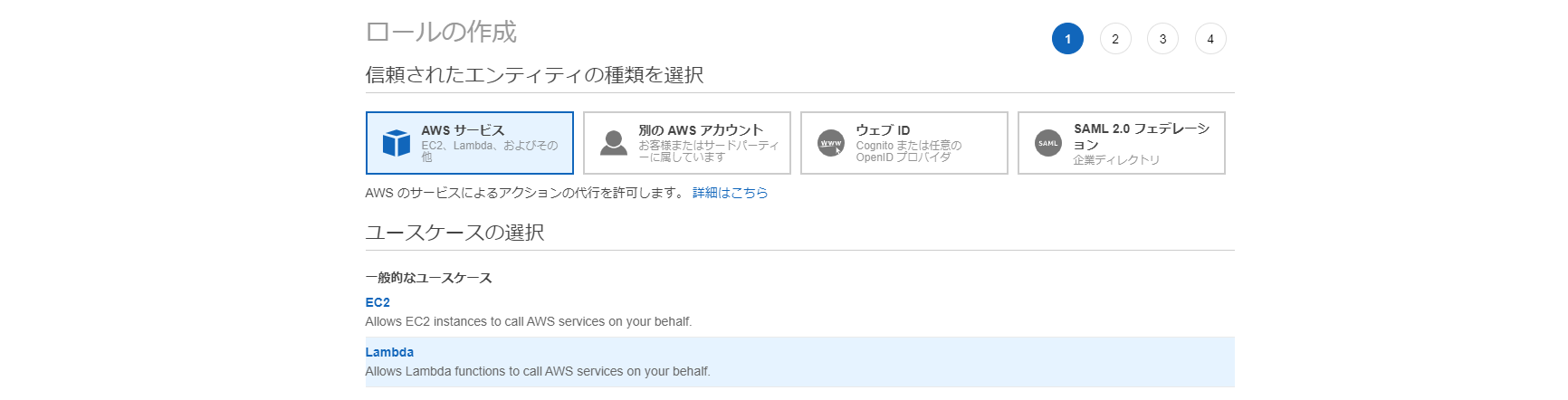
Task: Navigate to step 4 of role creation
Action: pos(1210,39)
